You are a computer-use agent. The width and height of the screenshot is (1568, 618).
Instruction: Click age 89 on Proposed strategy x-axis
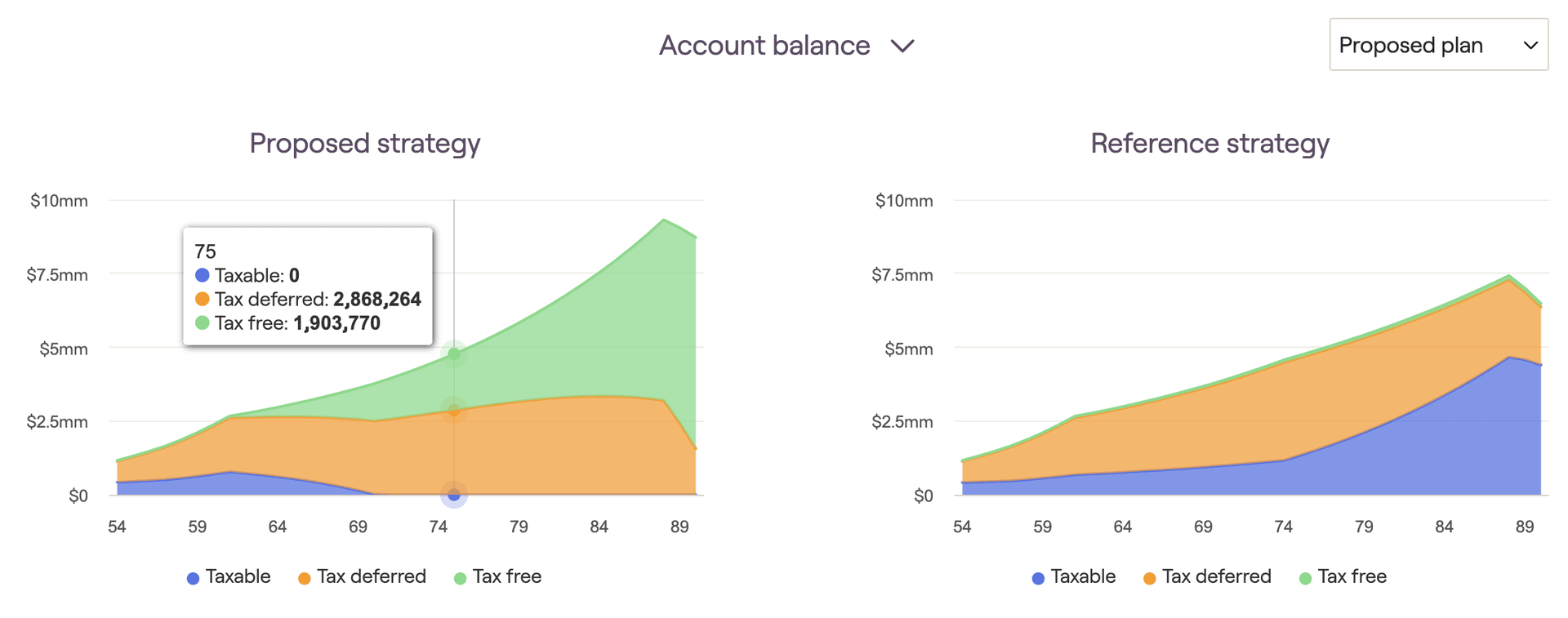[679, 527]
